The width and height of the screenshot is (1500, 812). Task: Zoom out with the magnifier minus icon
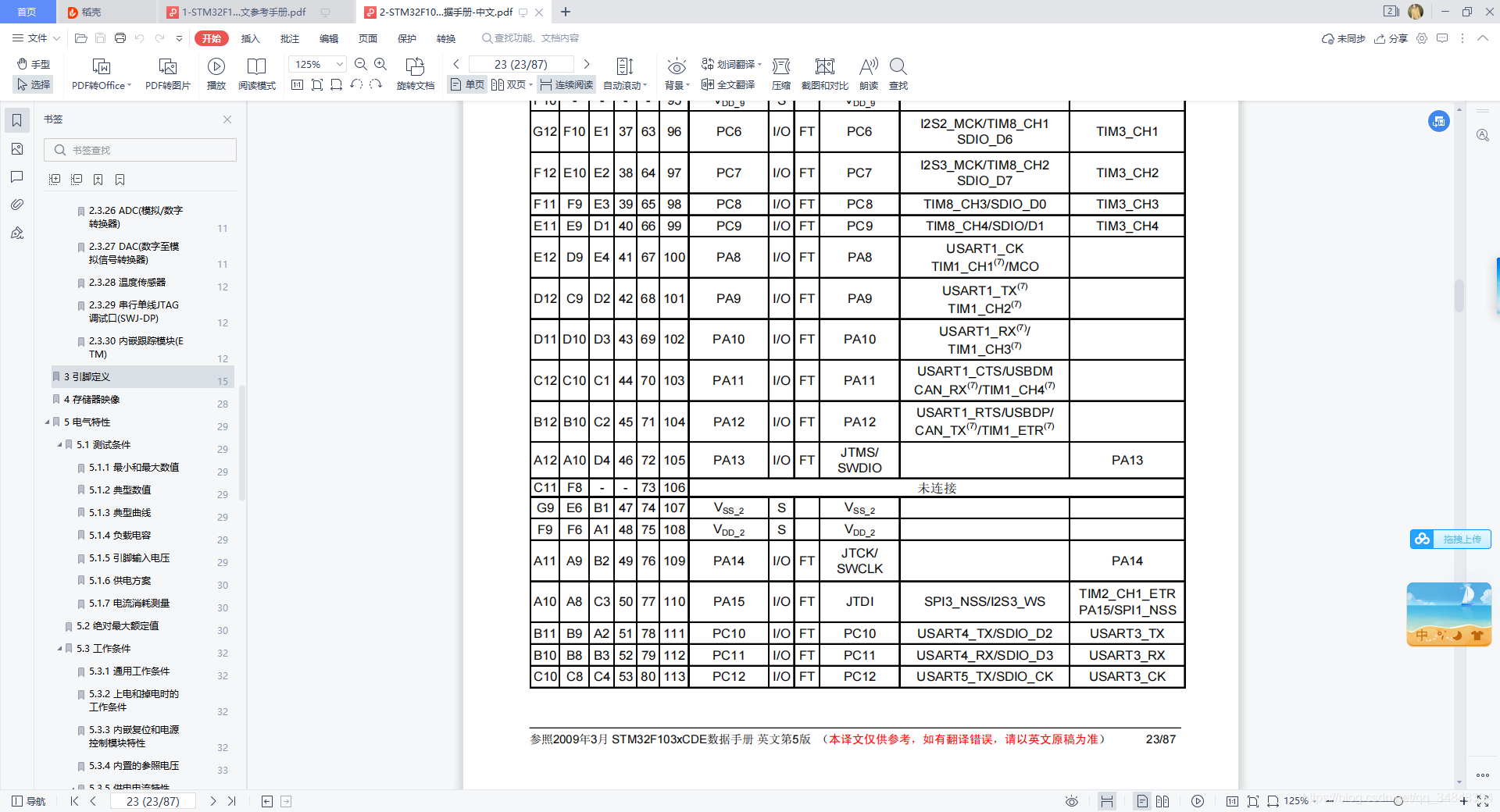(x=361, y=64)
